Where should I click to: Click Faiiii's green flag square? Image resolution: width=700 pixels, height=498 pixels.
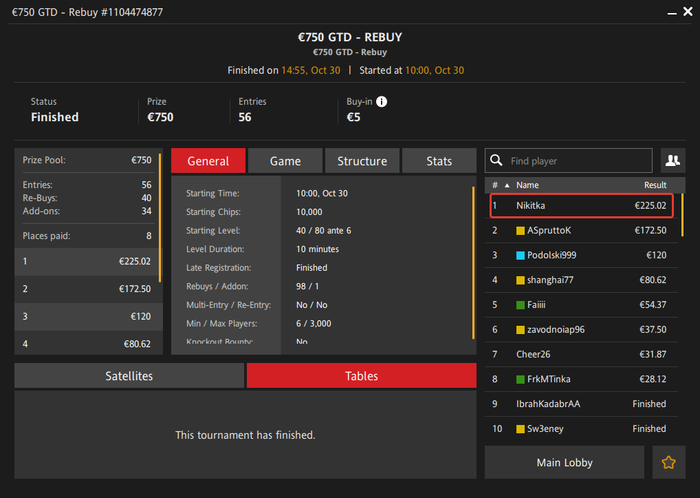point(520,305)
